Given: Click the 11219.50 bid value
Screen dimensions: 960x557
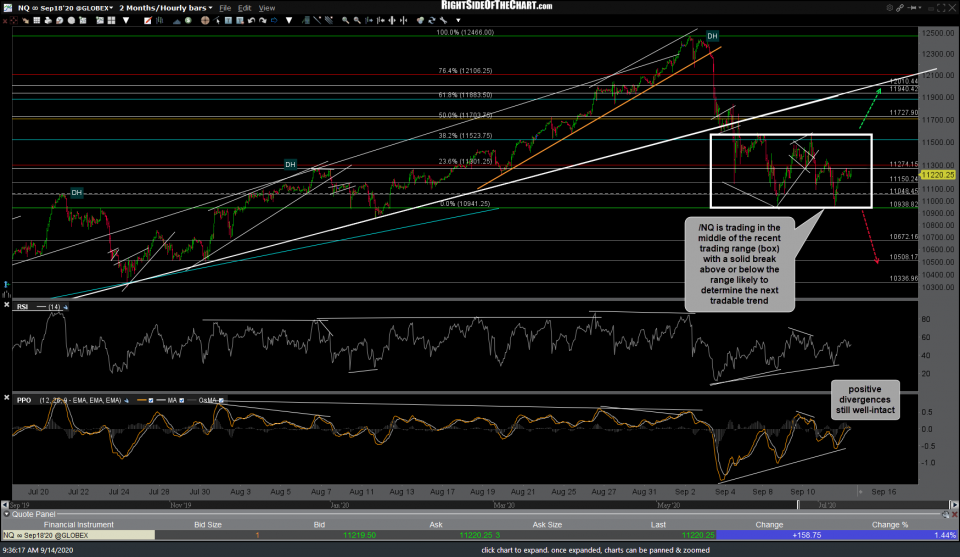Looking at the screenshot, I should tap(359, 535).
